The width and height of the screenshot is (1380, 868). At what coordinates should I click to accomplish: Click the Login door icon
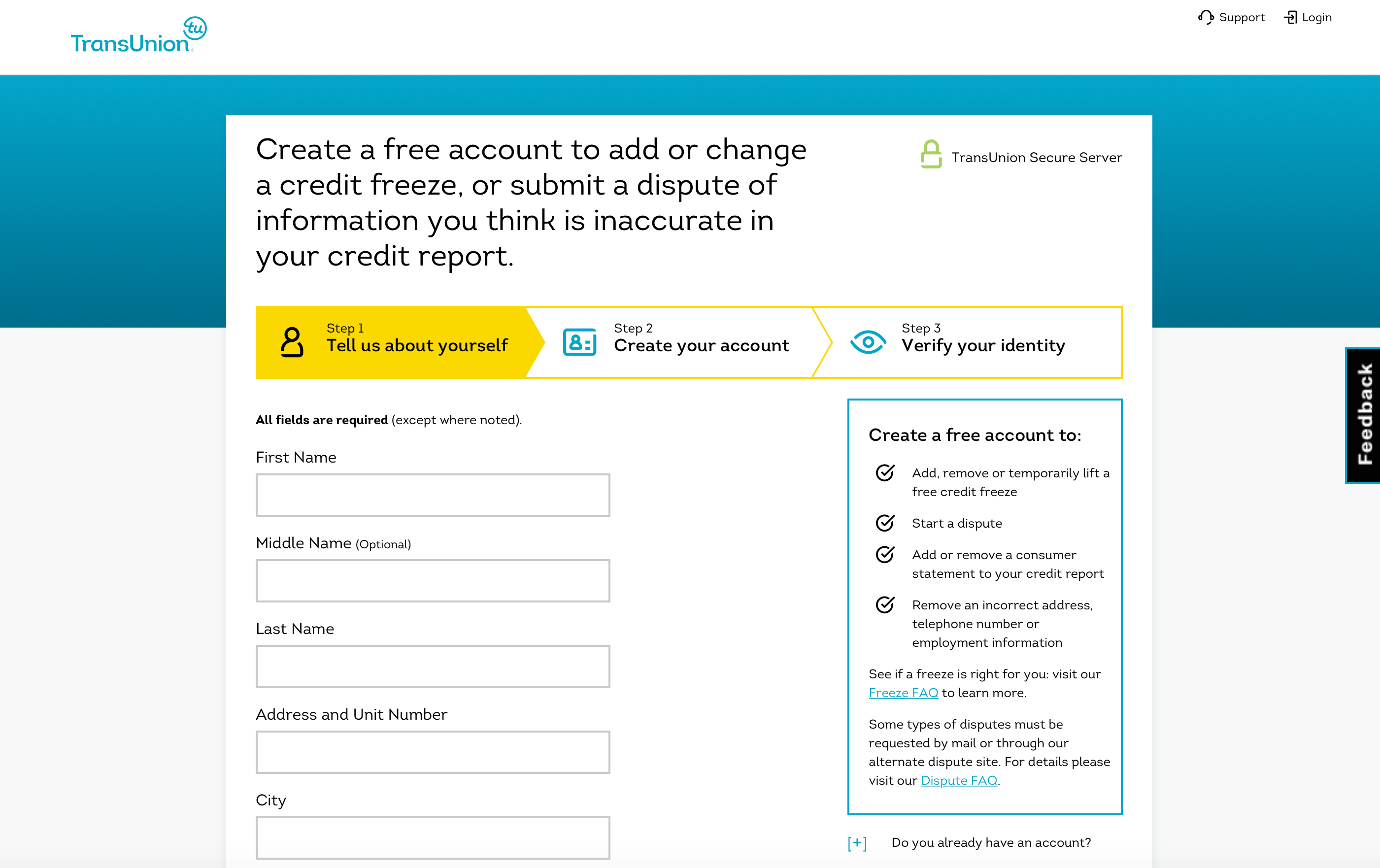(1291, 17)
